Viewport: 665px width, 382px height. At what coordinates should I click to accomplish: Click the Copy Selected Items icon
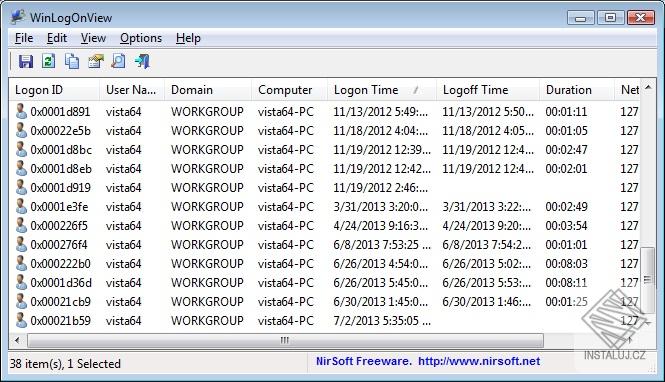pyautogui.click(x=72, y=61)
